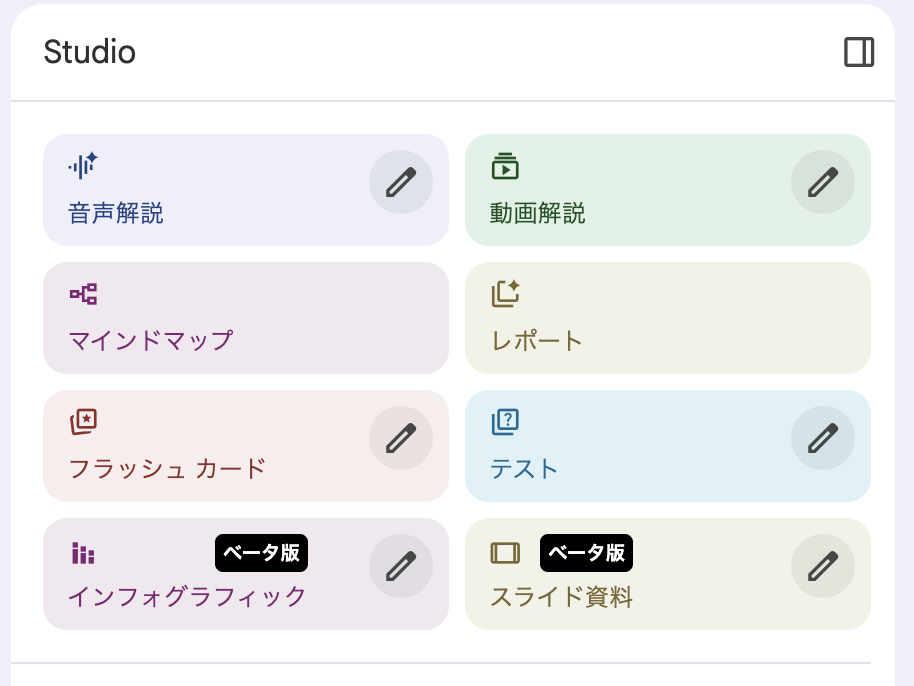Click the quiz question-mark icon
Screen dimensions: 914x686
505,422
